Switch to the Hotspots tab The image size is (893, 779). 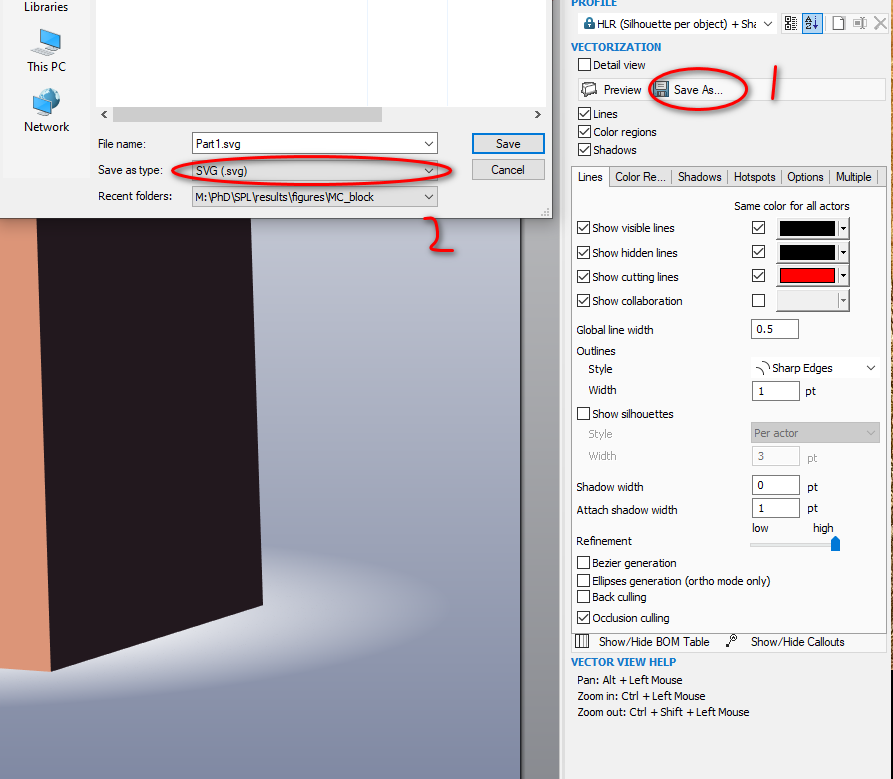tap(754, 177)
